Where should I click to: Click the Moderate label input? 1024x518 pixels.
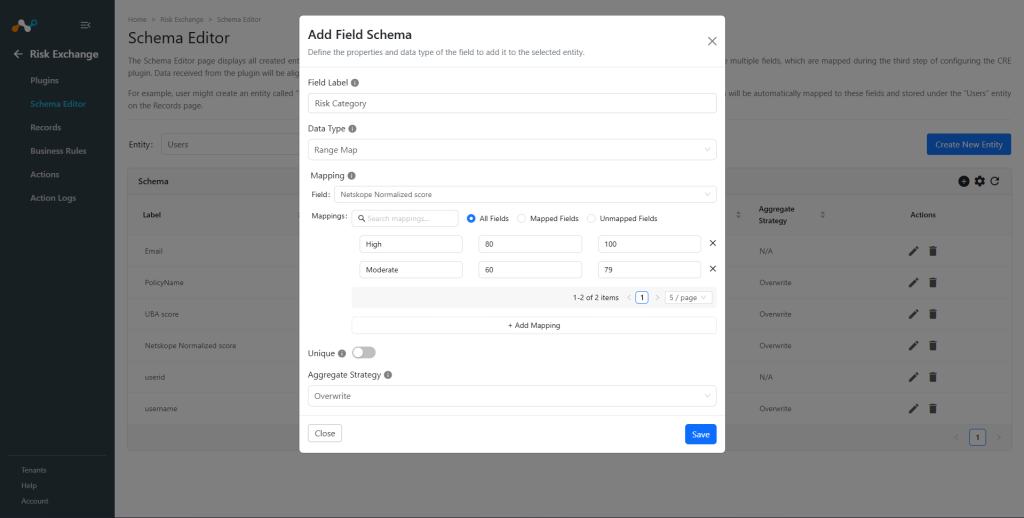pyautogui.click(x=411, y=270)
